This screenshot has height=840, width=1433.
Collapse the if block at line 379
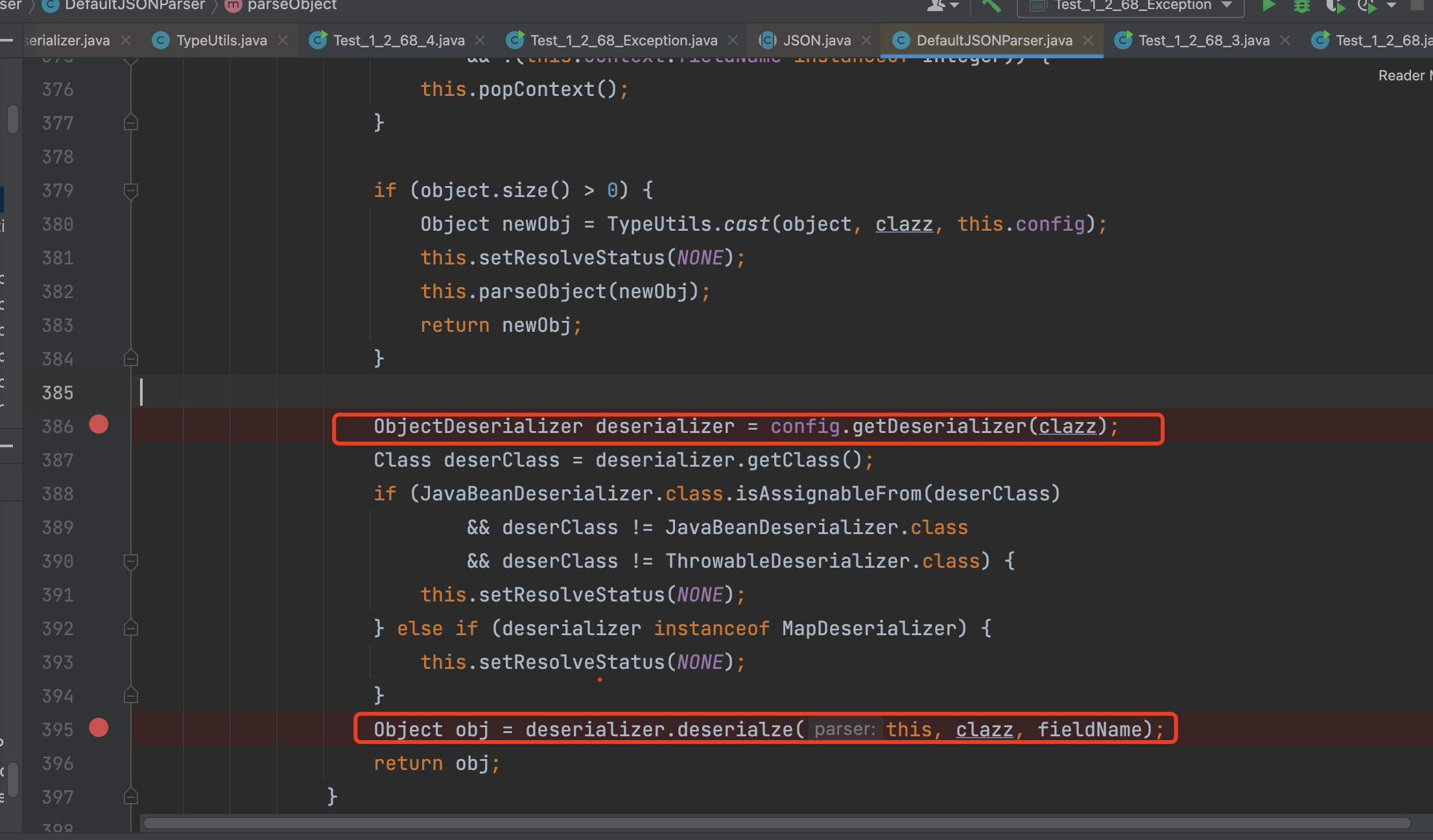tap(130, 191)
